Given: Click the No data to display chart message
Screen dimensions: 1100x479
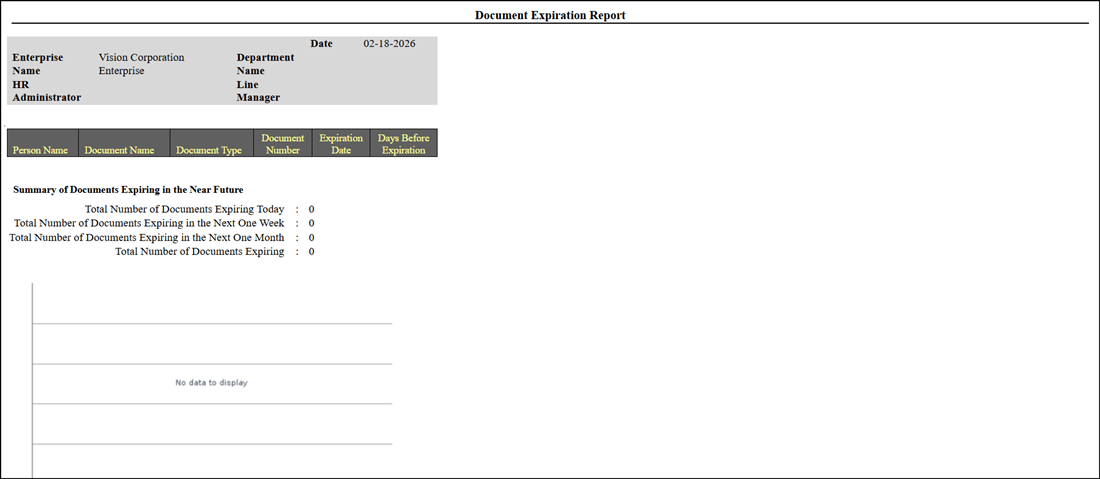Looking at the screenshot, I should 211,383.
